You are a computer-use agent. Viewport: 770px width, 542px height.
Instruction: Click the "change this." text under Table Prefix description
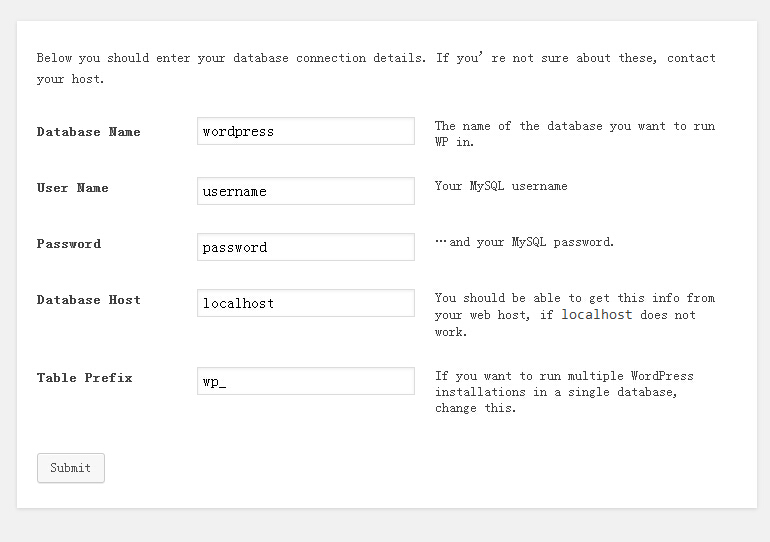click(x=475, y=409)
